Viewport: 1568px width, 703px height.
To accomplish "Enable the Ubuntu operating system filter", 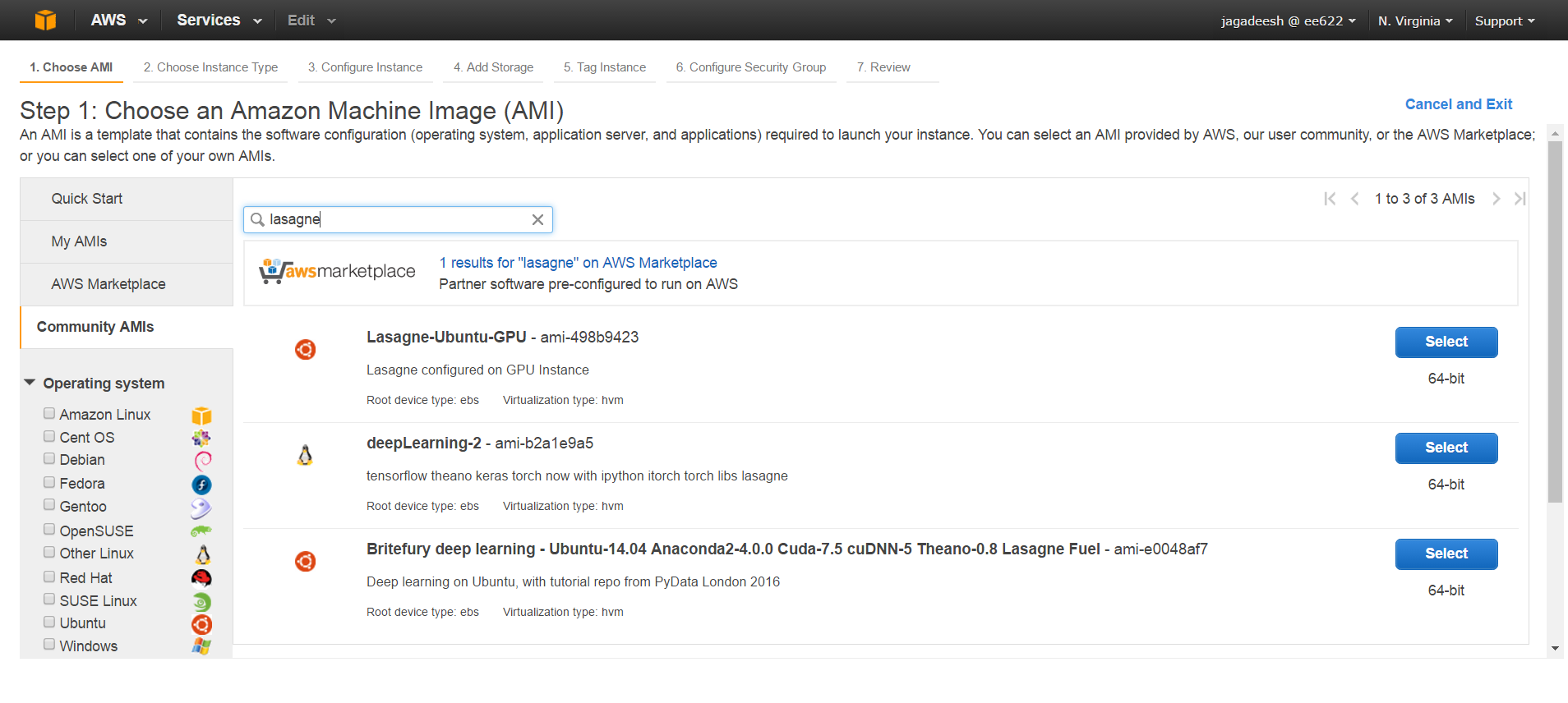I will 49,623.
